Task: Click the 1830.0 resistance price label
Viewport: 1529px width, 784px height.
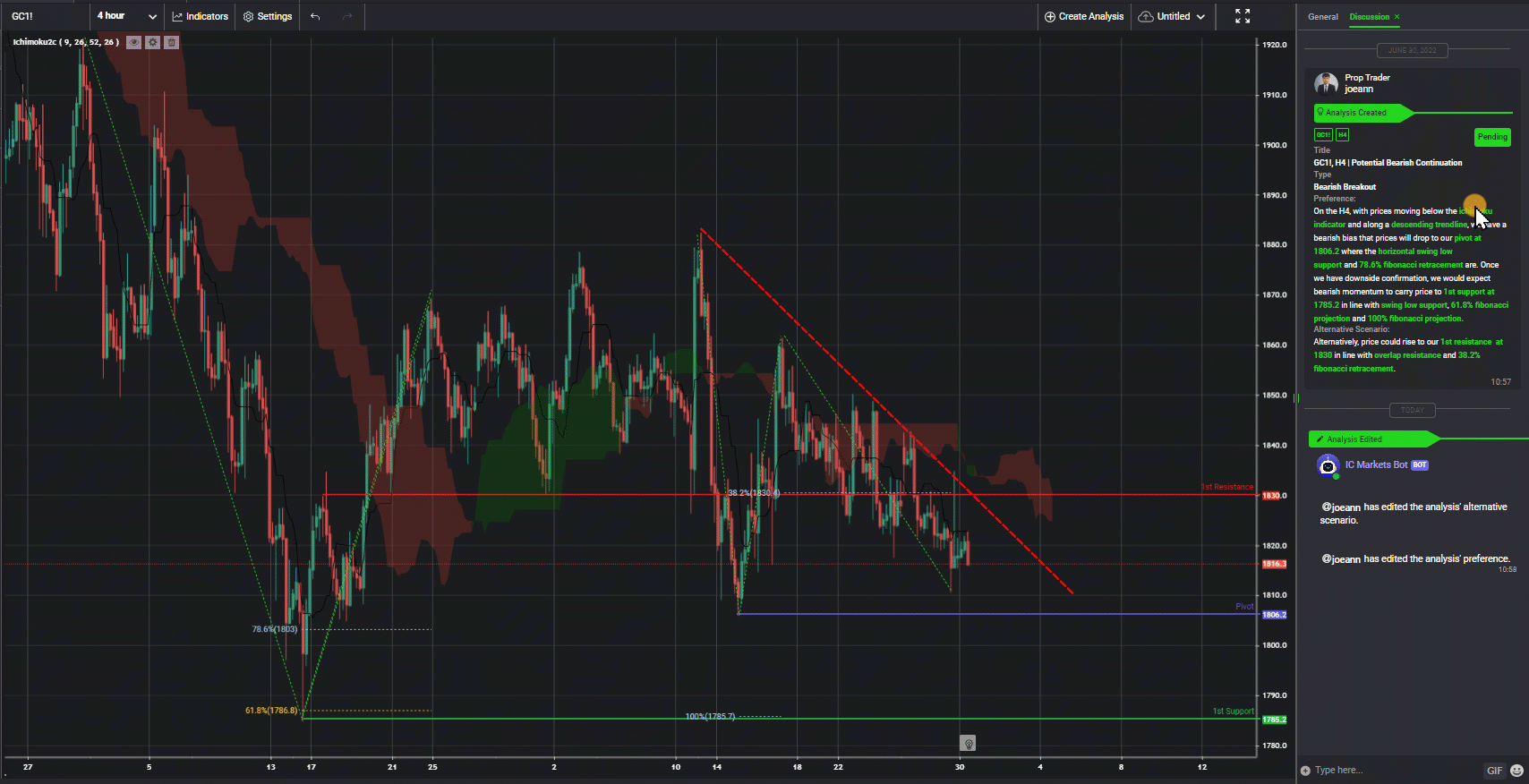Action: click(x=1274, y=495)
